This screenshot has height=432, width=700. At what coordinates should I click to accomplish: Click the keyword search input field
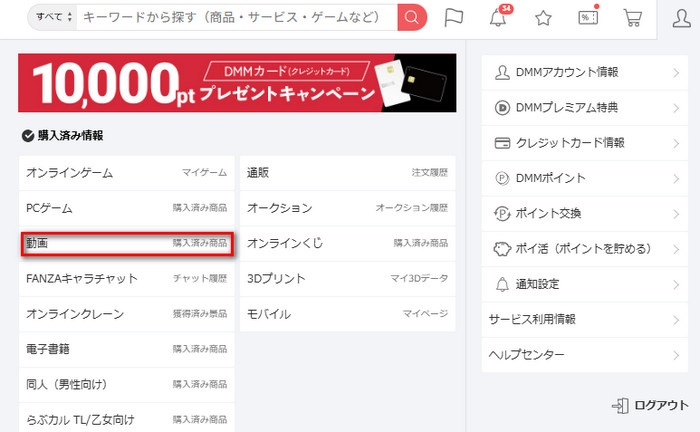[237, 17]
